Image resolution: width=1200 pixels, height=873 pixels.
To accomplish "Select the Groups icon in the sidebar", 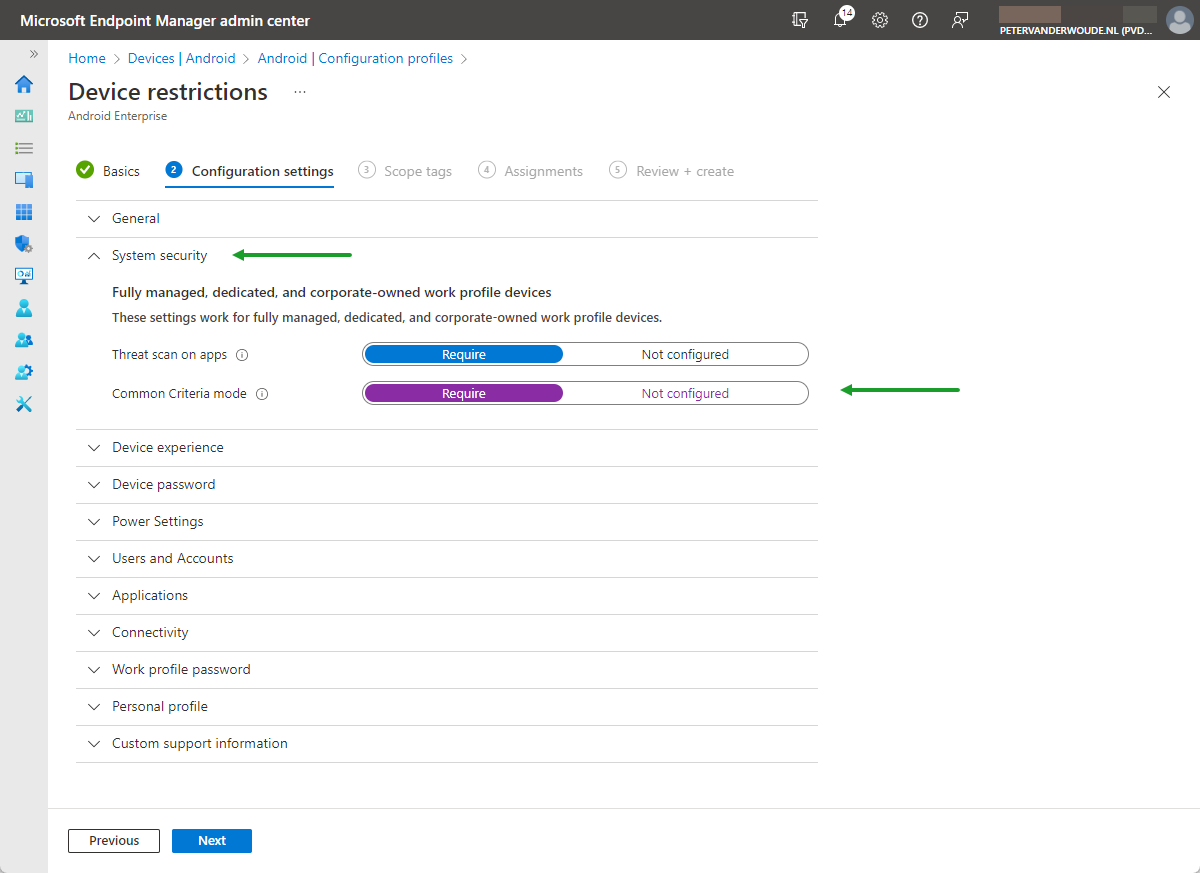I will (23, 340).
